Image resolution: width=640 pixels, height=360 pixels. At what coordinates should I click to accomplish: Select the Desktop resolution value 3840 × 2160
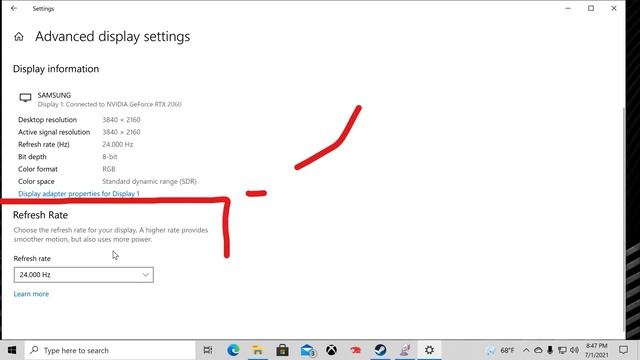point(121,120)
